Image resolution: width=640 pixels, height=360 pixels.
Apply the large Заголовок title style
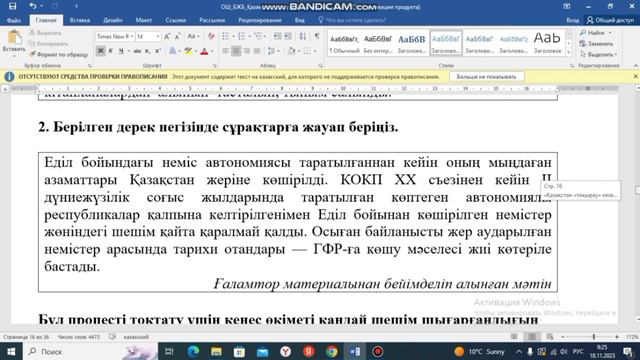[x=547, y=43]
